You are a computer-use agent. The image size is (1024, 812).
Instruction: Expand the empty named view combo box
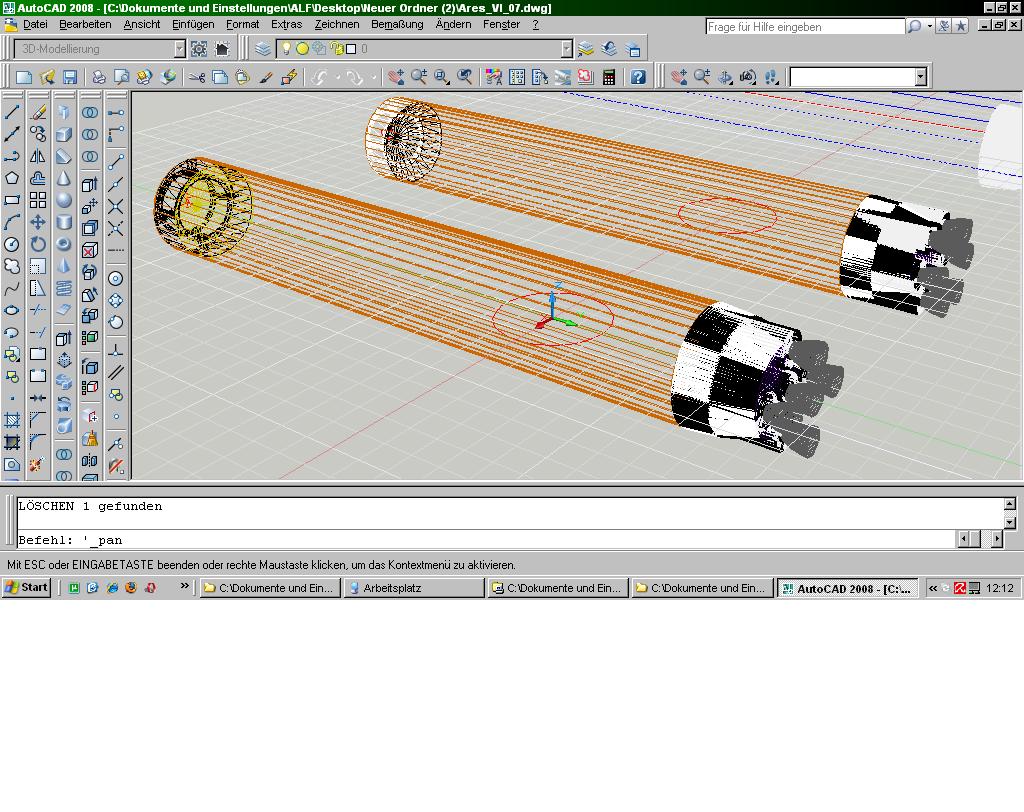pyautogui.click(x=920, y=77)
